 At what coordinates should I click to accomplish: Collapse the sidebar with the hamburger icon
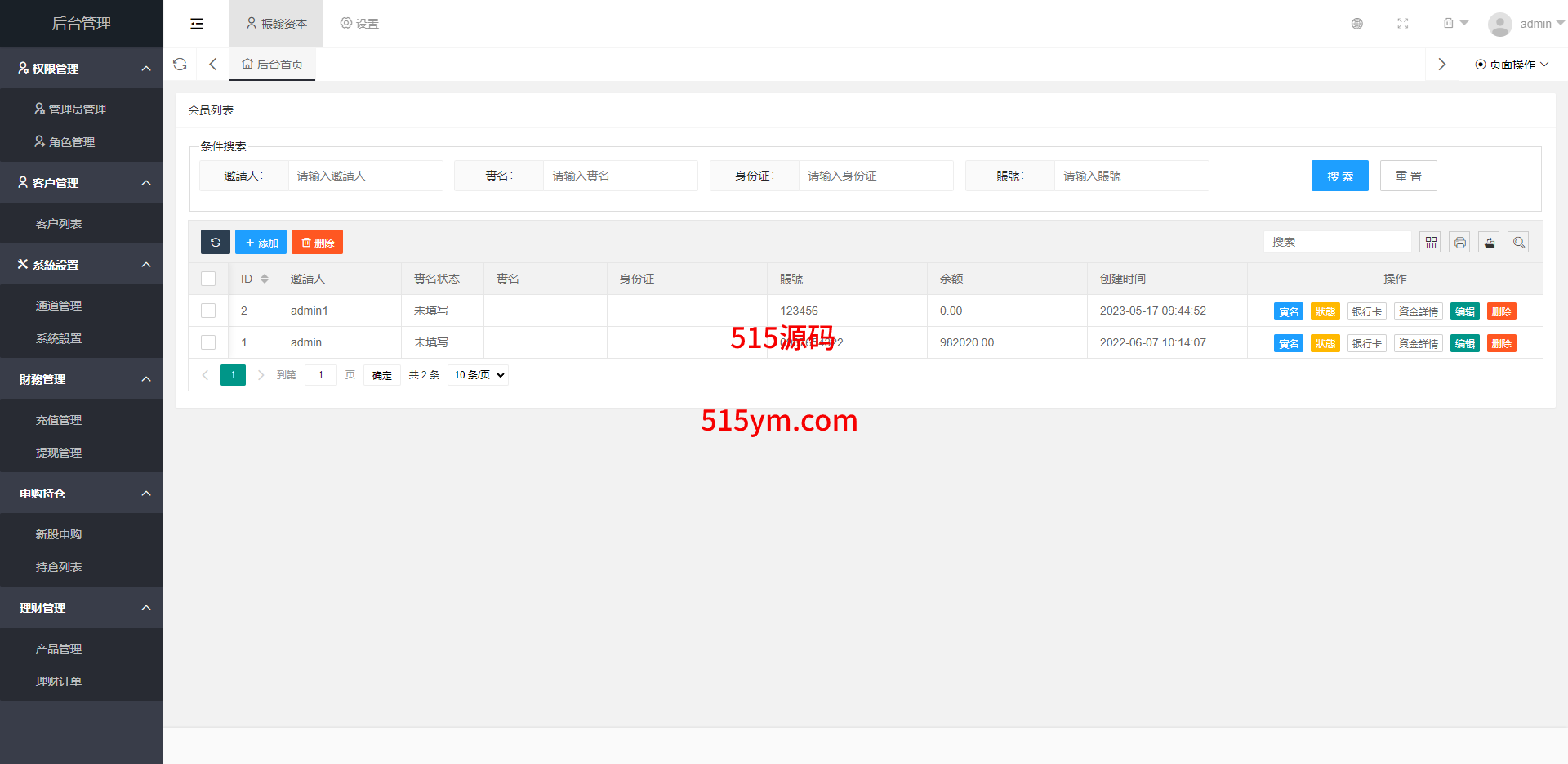[x=197, y=24]
